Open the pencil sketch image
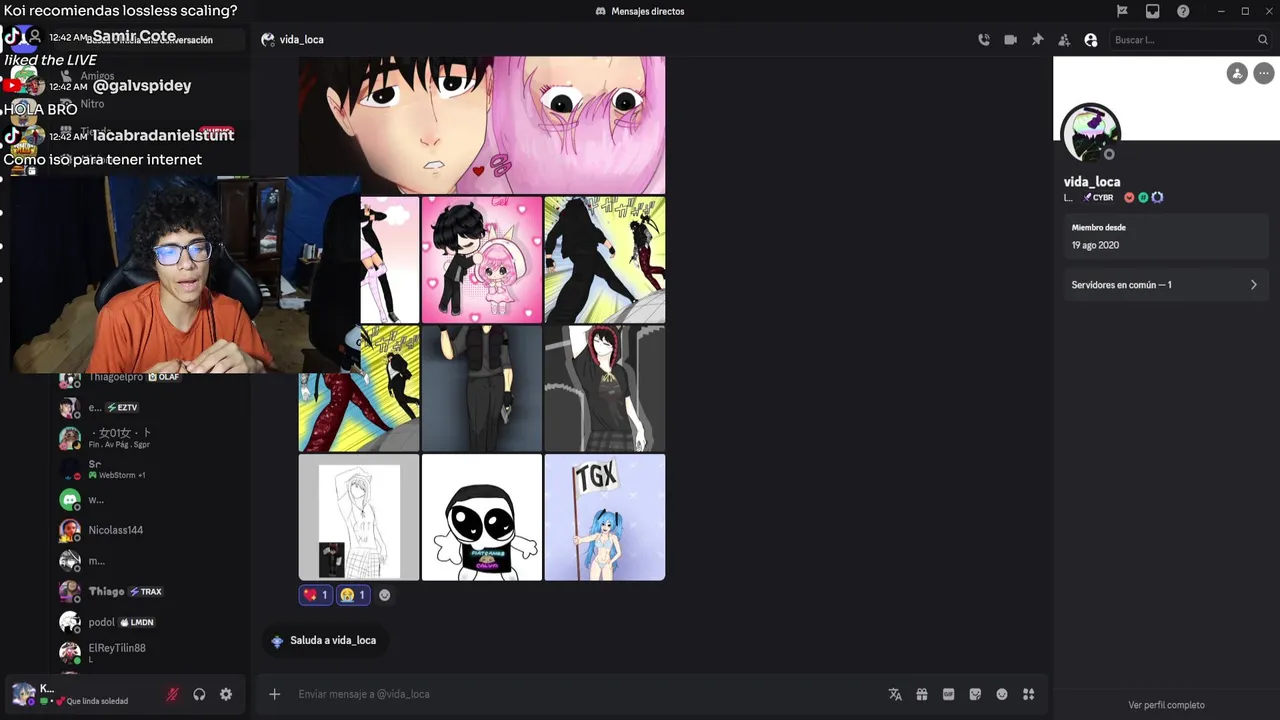Viewport: 1280px width, 720px height. (359, 517)
